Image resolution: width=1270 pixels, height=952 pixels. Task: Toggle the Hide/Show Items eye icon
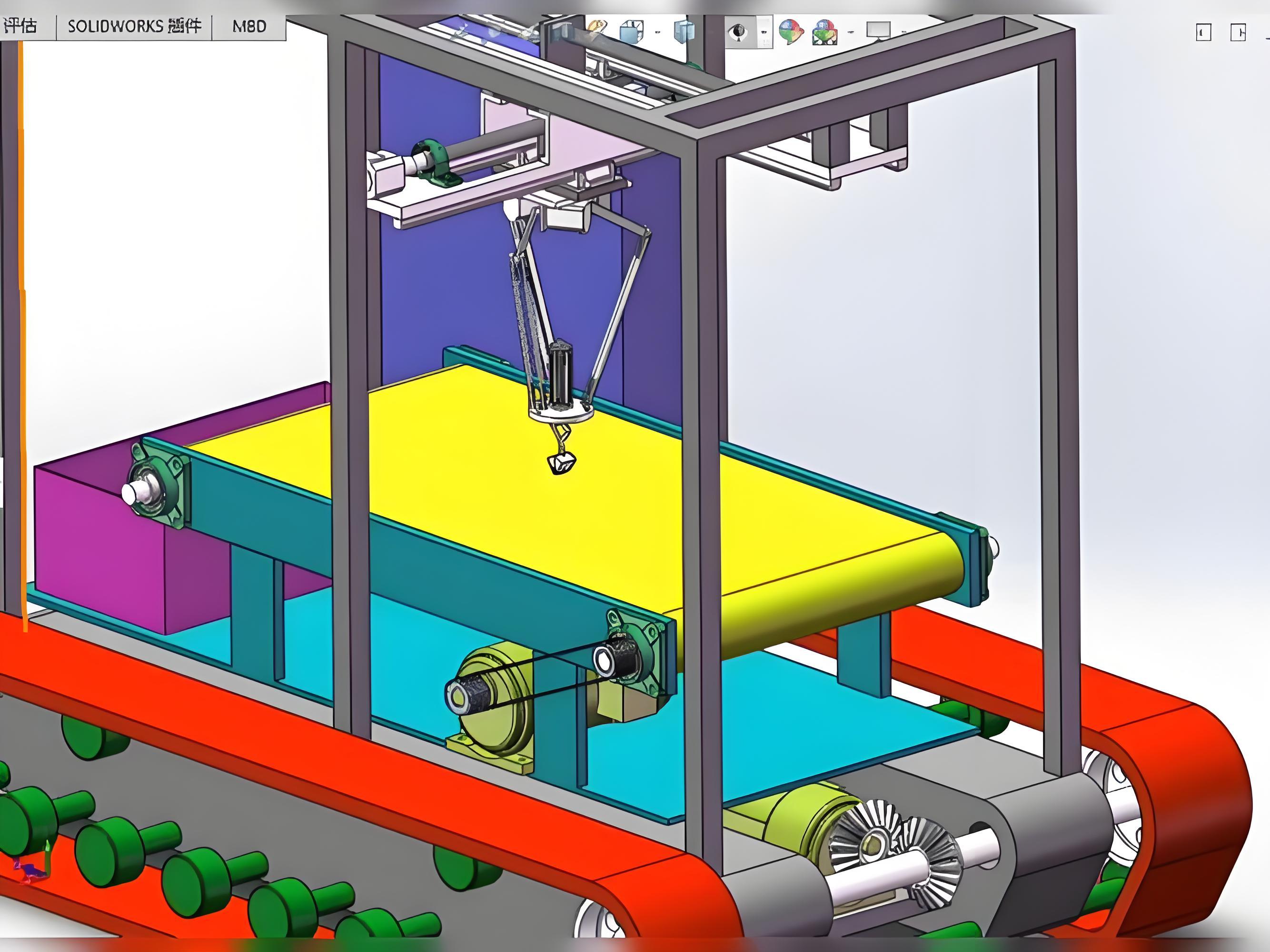(738, 31)
